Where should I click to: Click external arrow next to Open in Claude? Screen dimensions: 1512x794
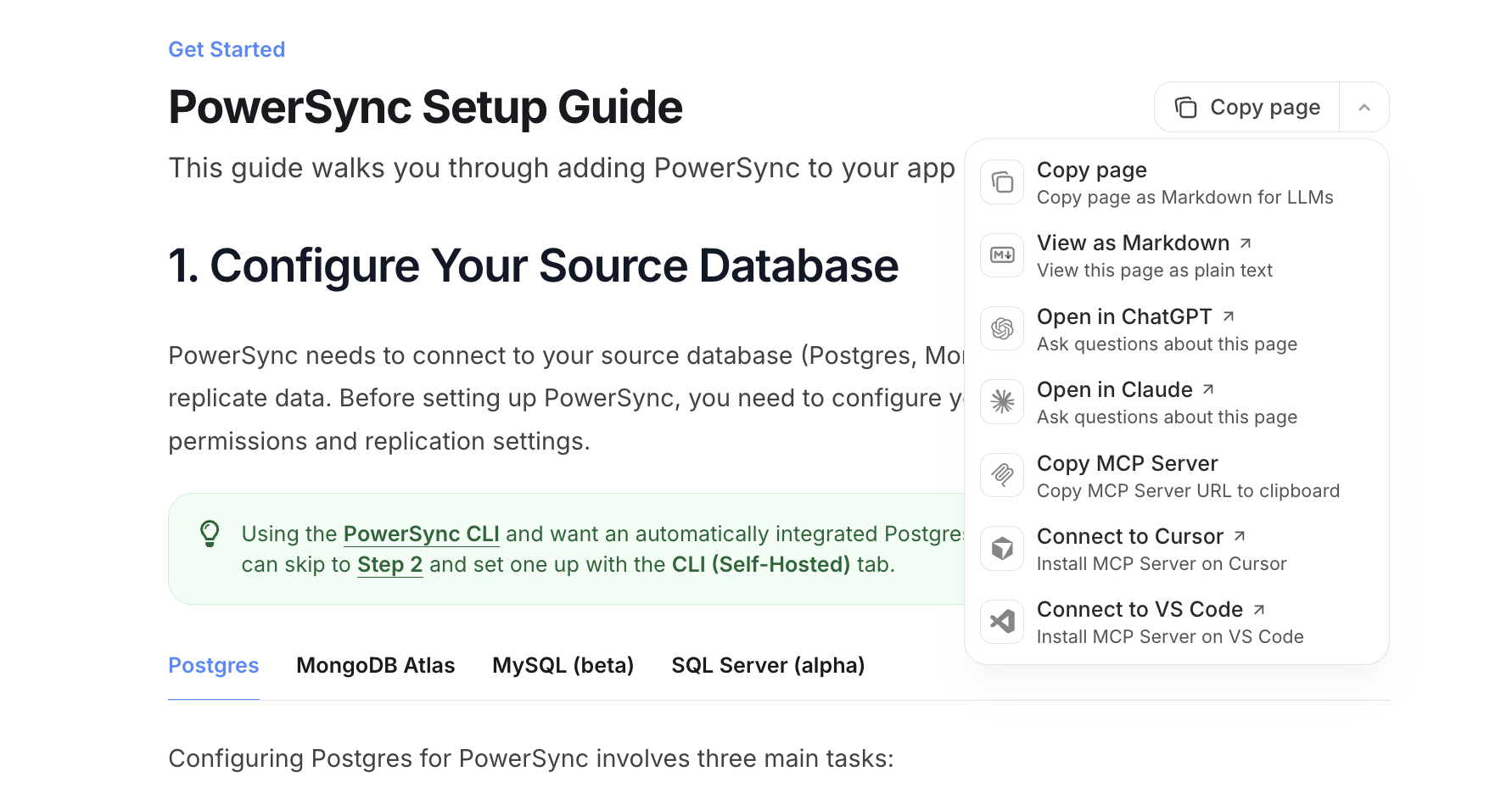tap(1208, 389)
